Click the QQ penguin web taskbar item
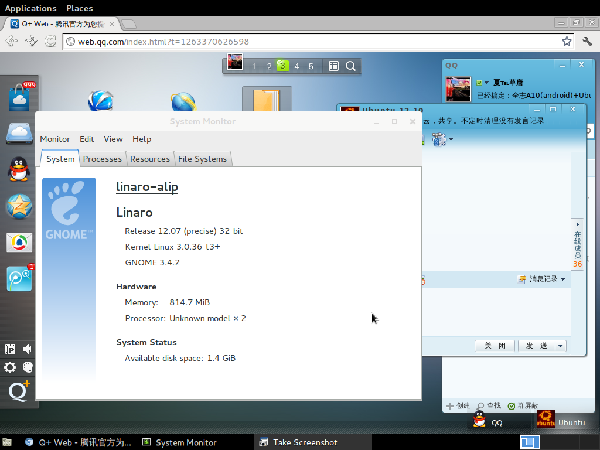Viewport: 600px width, 450px height. click(x=488, y=420)
